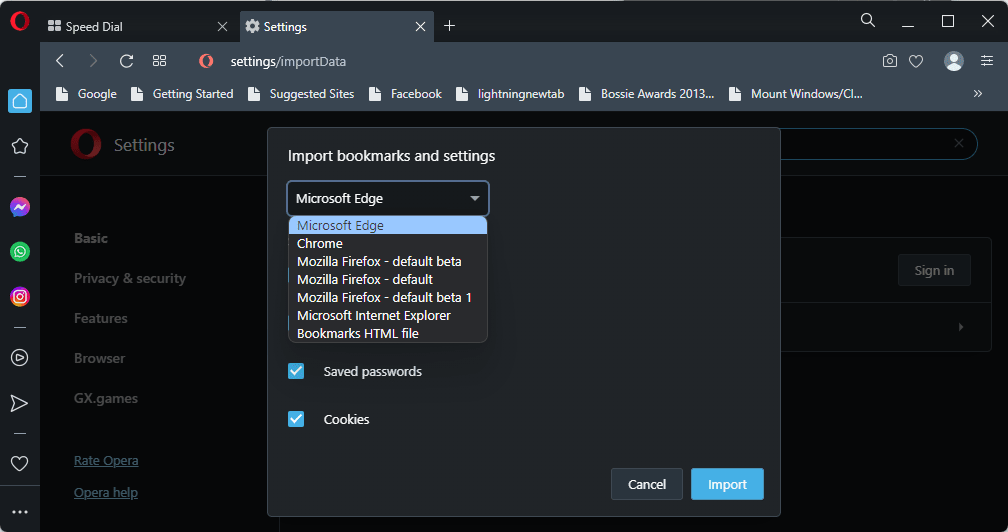The height and width of the screenshot is (532, 1008).
Task: Open sidebar setup three-dots menu
Action: click(20, 512)
